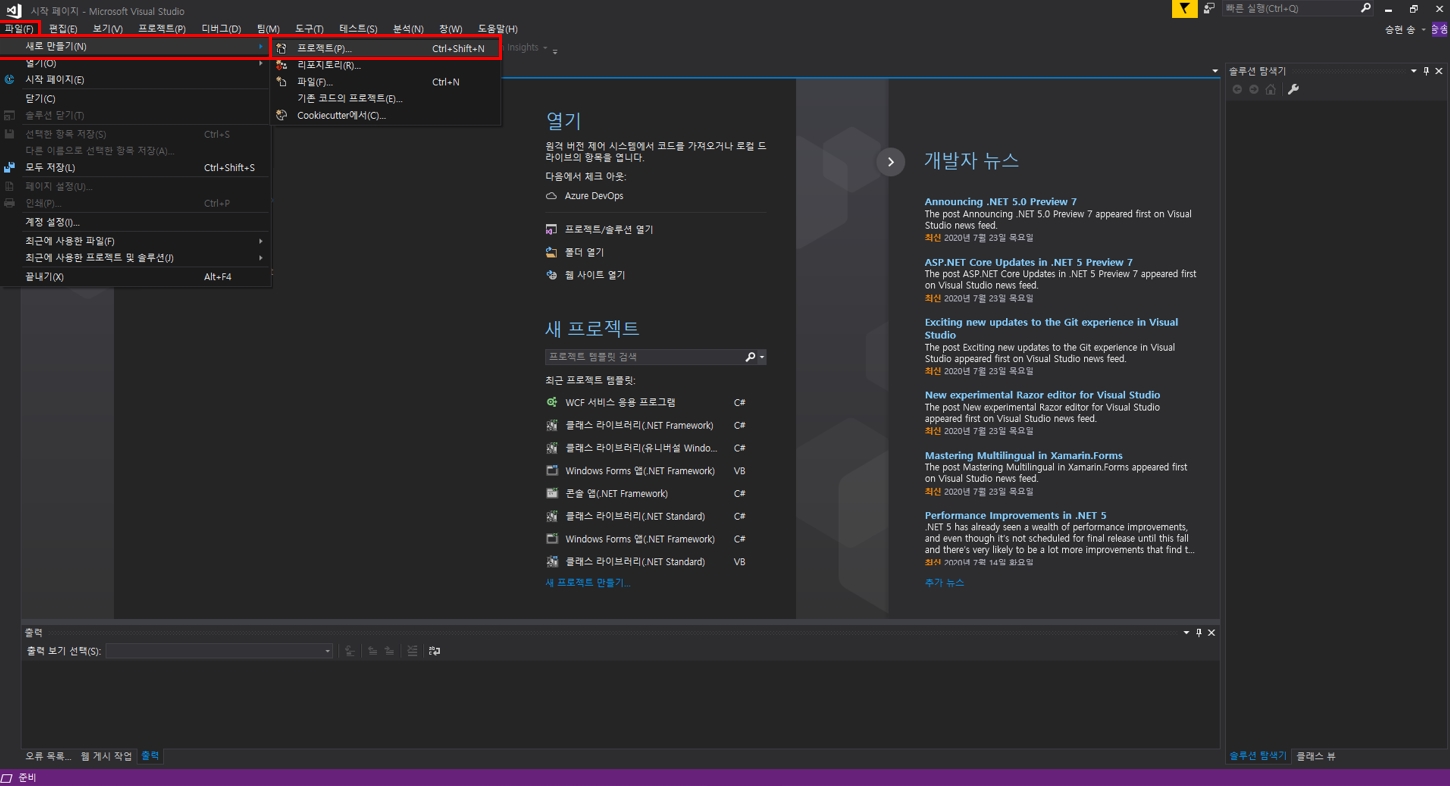The width and height of the screenshot is (1450, 786).
Task: Click the status bar 준비 icon
Action: [x=7, y=777]
